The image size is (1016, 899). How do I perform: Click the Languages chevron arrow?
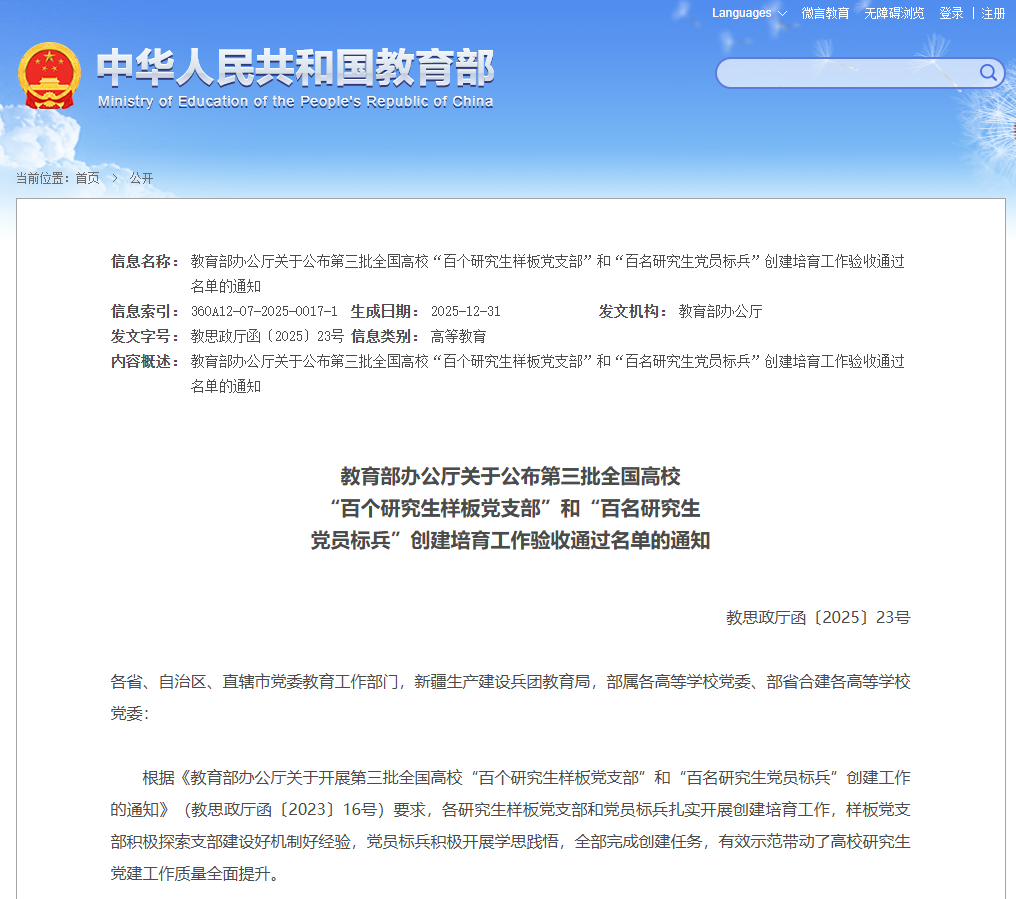point(782,14)
